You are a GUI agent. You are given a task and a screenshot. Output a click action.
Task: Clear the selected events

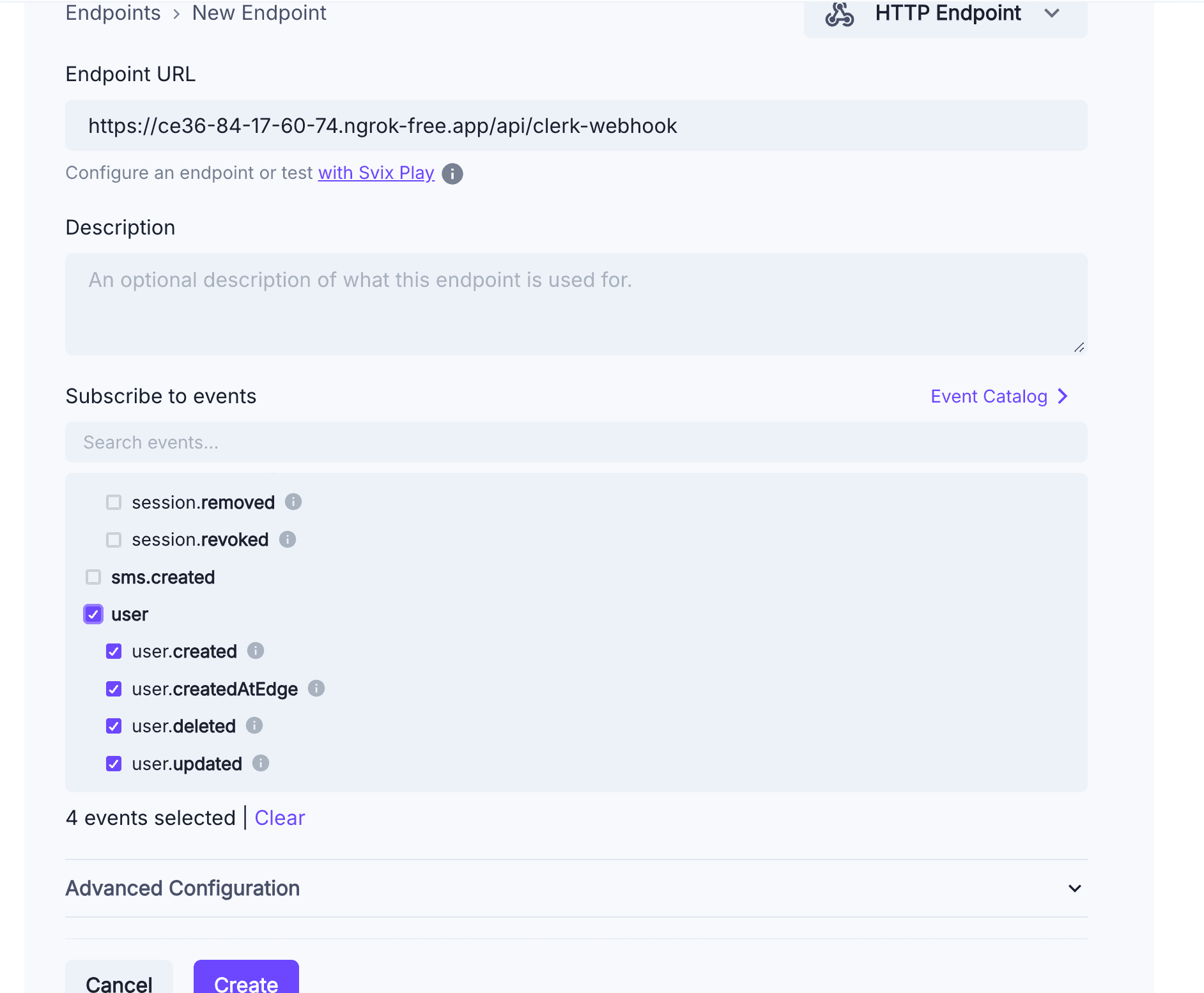click(x=279, y=818)
